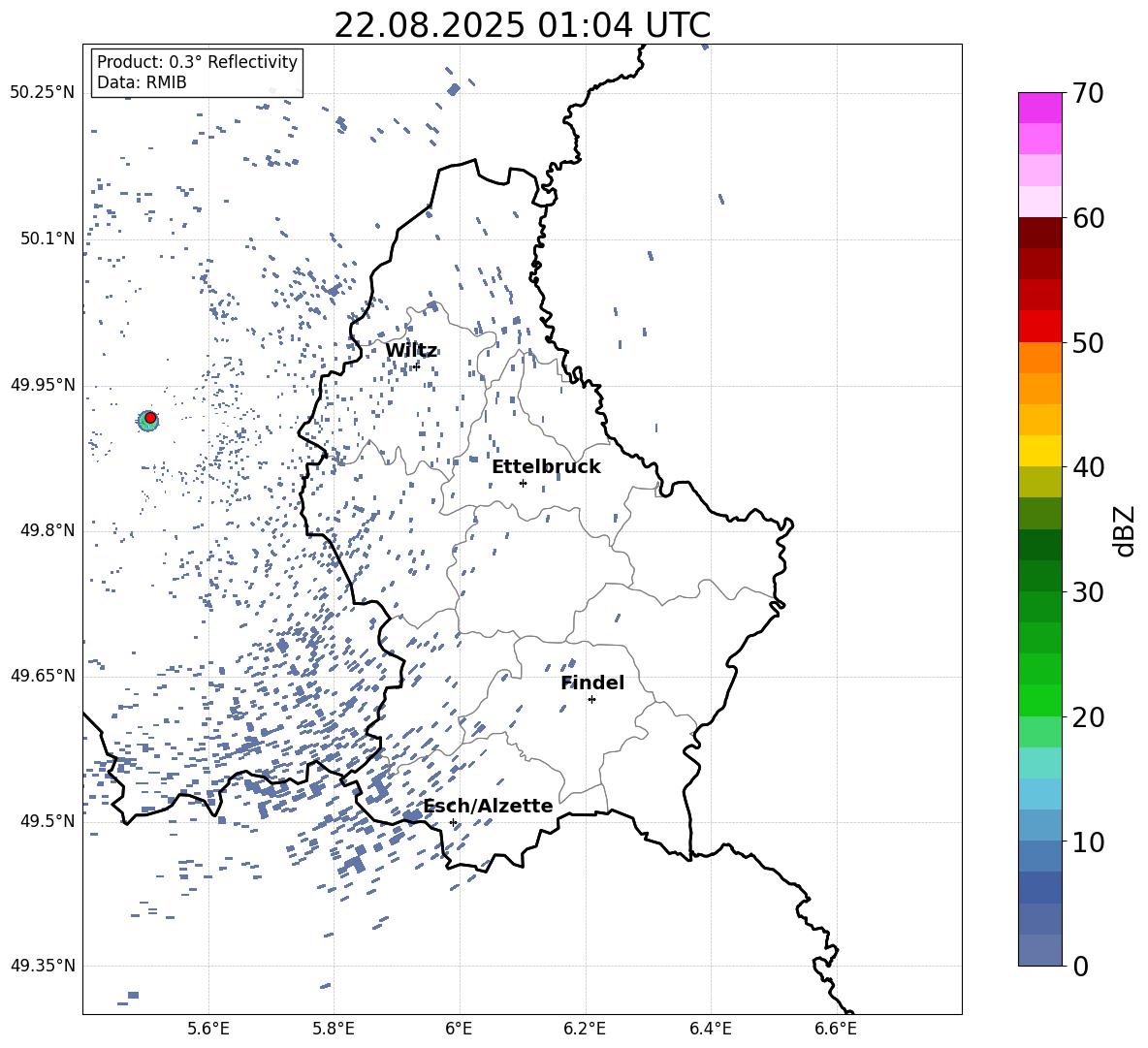This screenshot has width=1148, height=1048.
Task: Click the title '22.08.2025 01:04 UTC'
Action: click(x=522, y=25)
